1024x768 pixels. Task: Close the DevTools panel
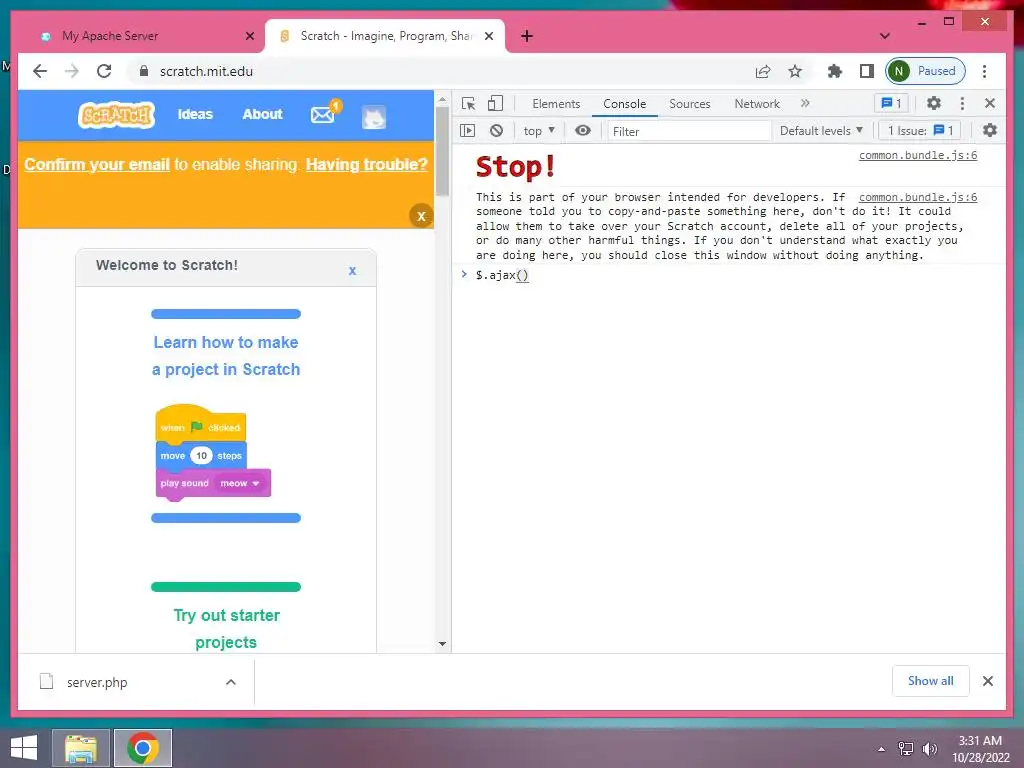pyautogui.click(x=990, y=103)
